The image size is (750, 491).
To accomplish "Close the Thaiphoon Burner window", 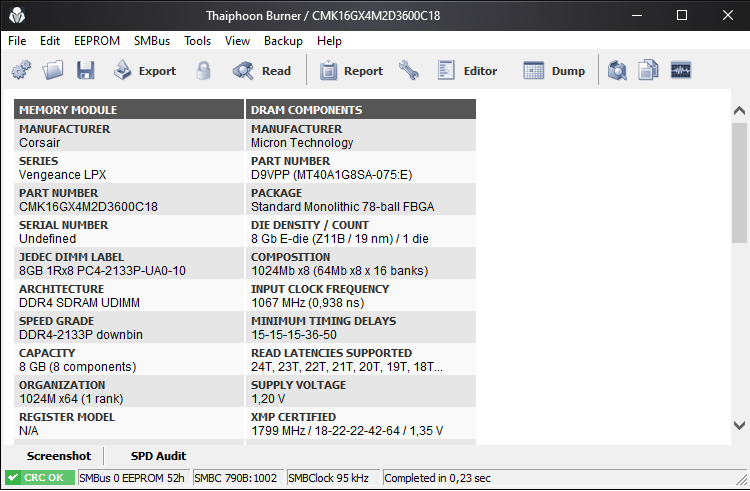I will [x=728, y=15].
